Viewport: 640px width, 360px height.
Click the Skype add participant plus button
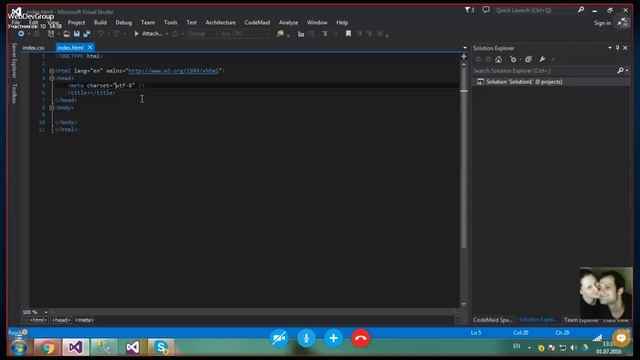click(333, 338)
